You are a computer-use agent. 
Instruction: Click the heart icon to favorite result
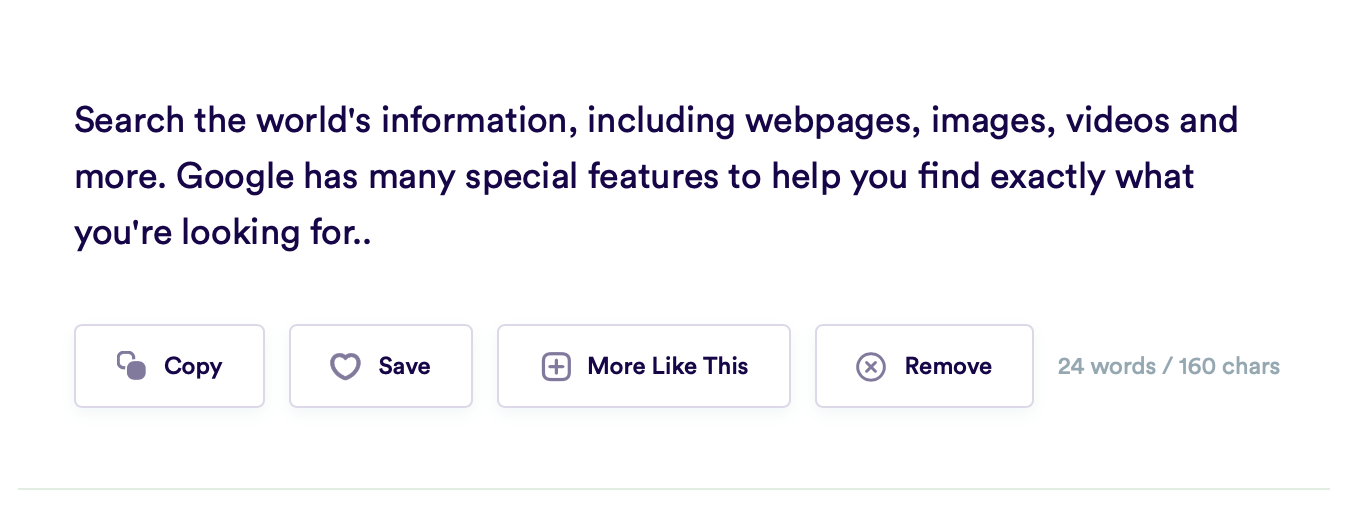click(345, 367)
